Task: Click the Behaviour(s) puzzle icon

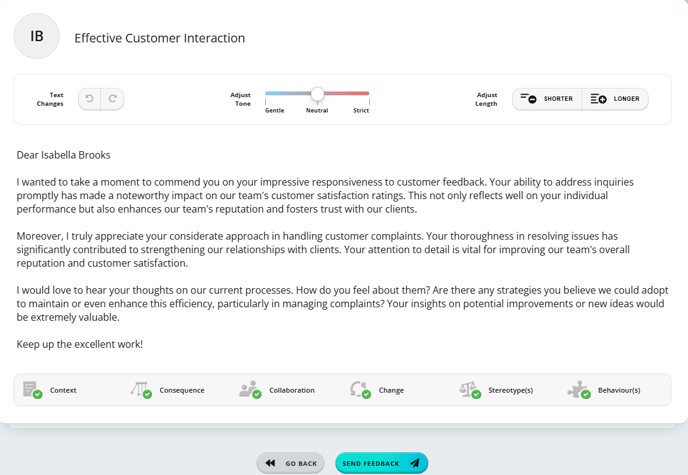Action: pos(579,389)
